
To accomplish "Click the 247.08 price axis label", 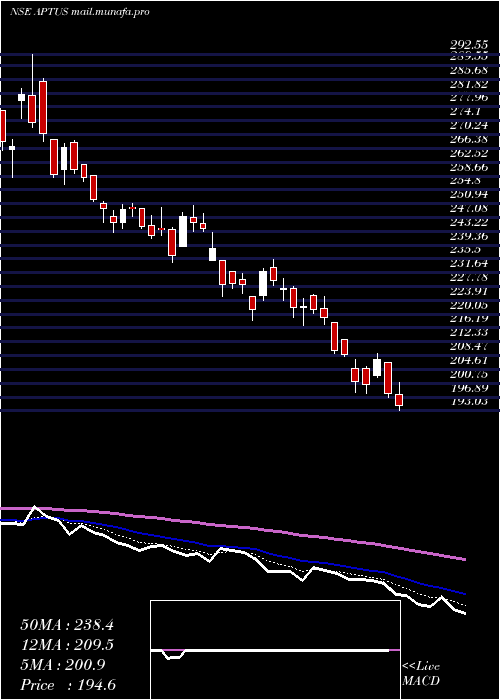I will [x=469, y=208].
